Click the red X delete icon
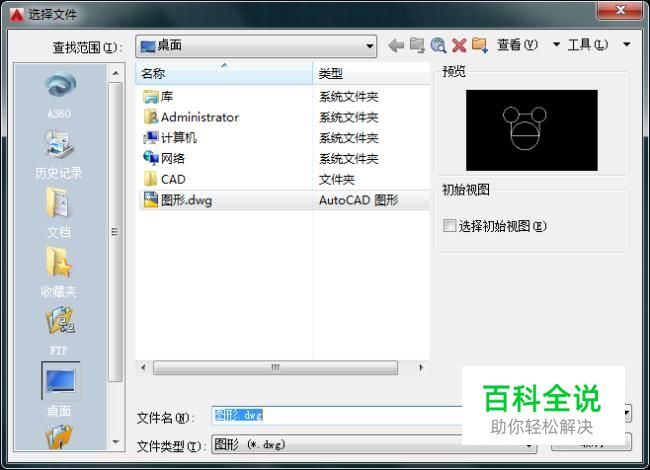The width and height of the screenshot is (650, 470). coord(459,45)
